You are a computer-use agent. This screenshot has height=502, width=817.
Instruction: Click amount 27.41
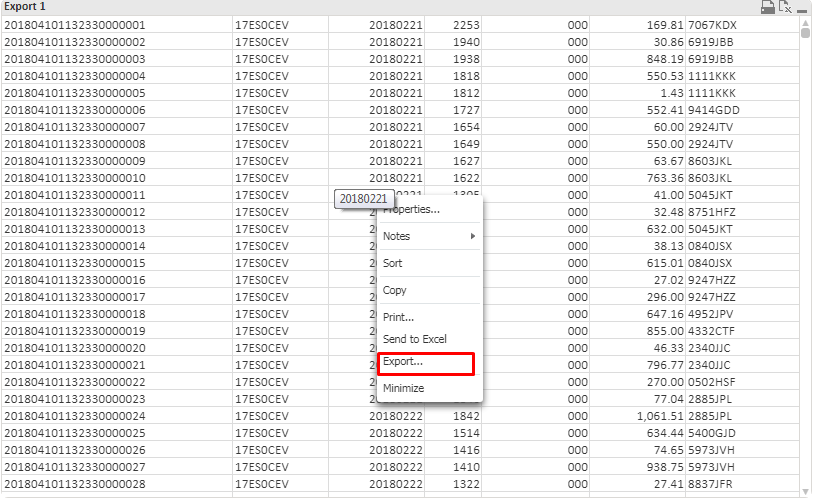click(x=668, y=484)
